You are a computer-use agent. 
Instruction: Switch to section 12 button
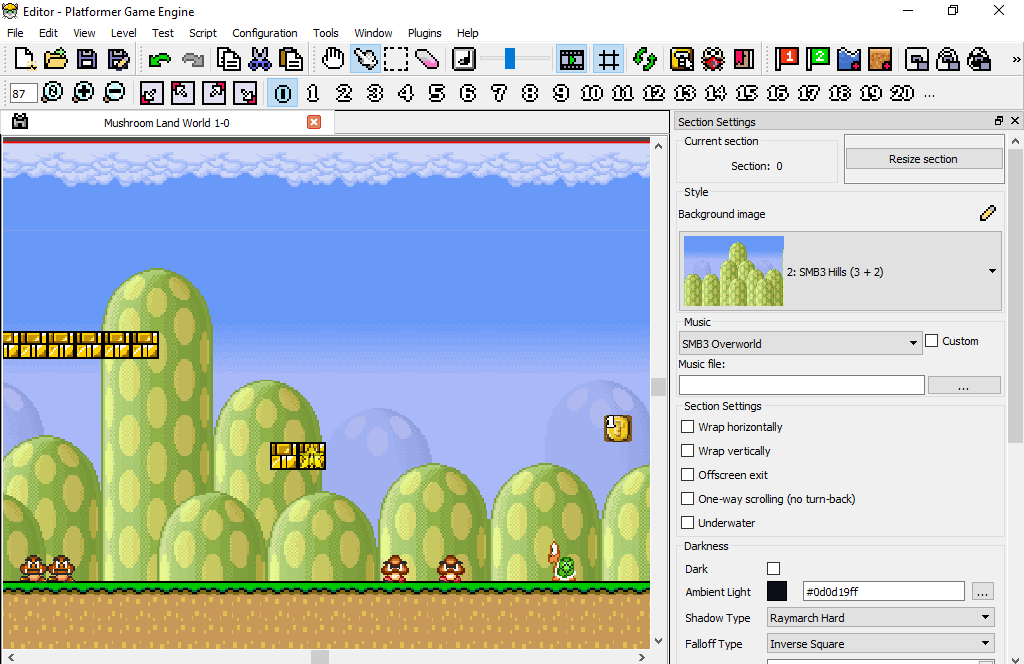[x=654, y=93]
